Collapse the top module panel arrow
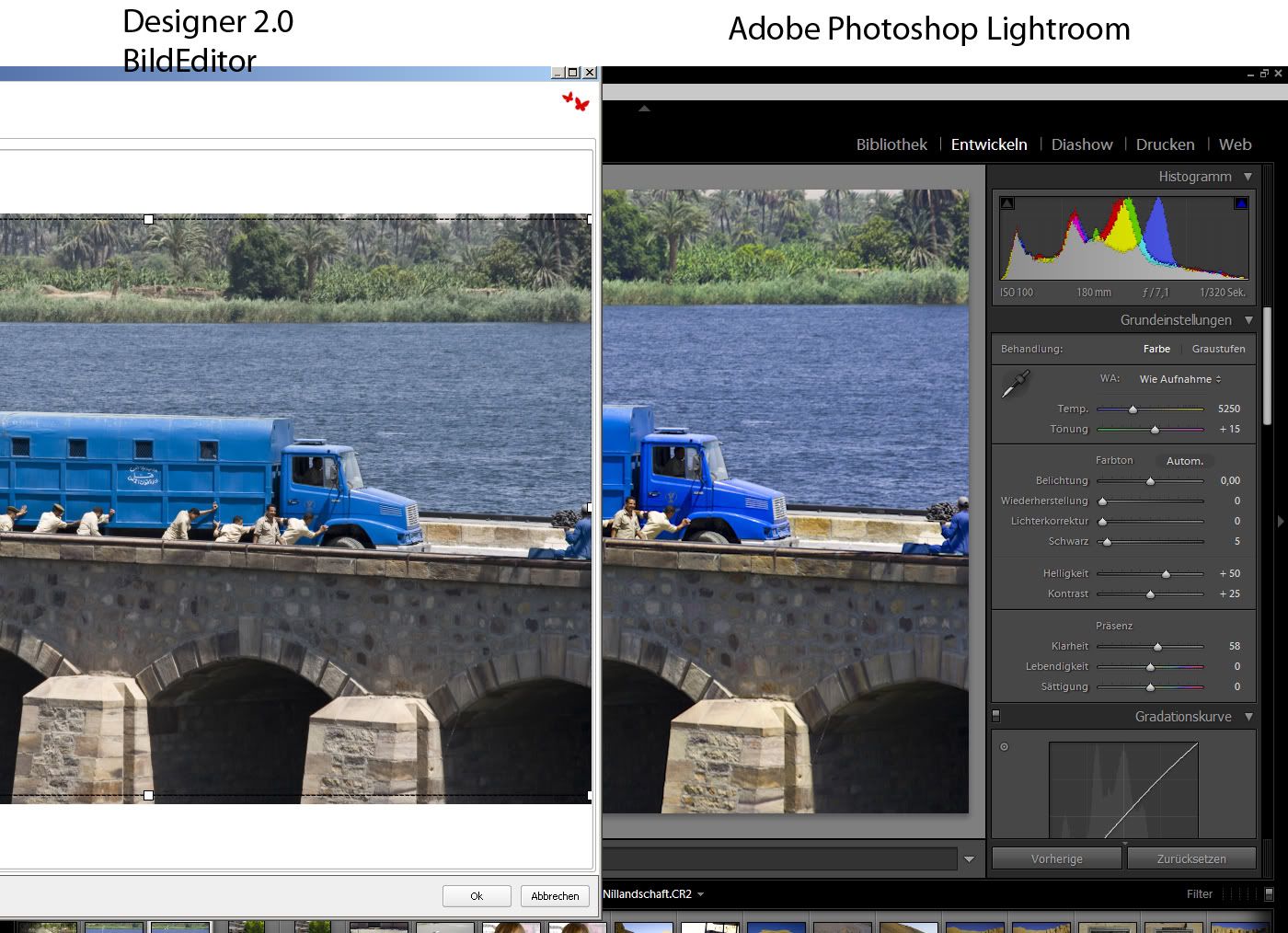The width and height of the screenshot is (1288, 933). click(644, 109)
